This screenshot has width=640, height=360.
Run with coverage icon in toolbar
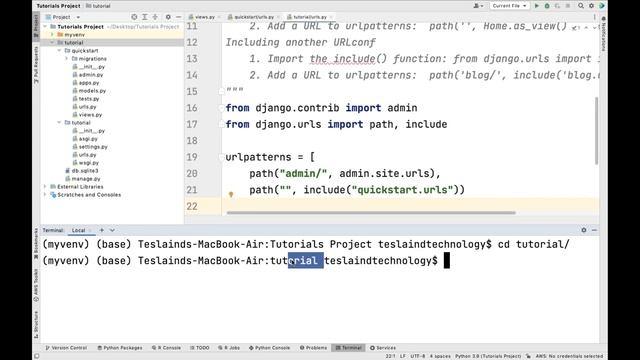coord(557,6)
